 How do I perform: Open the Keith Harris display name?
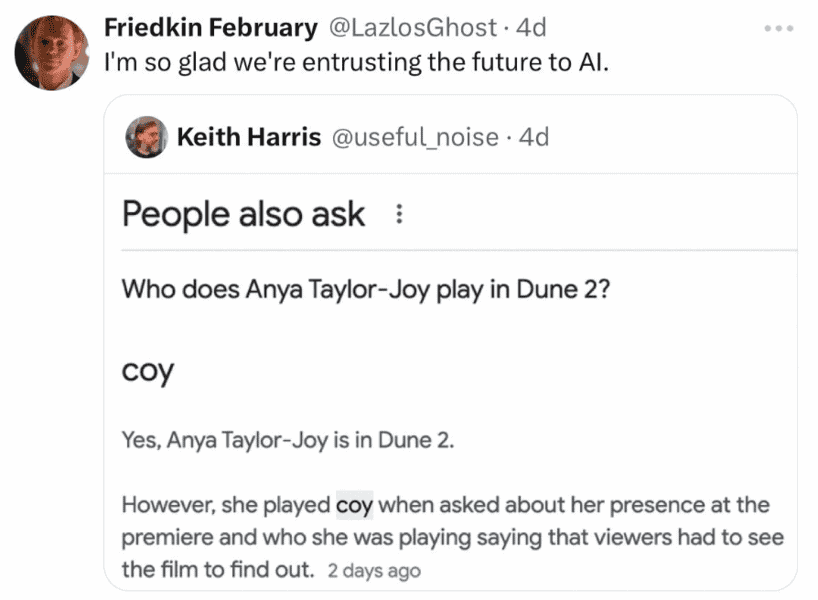tap(249, 137)
